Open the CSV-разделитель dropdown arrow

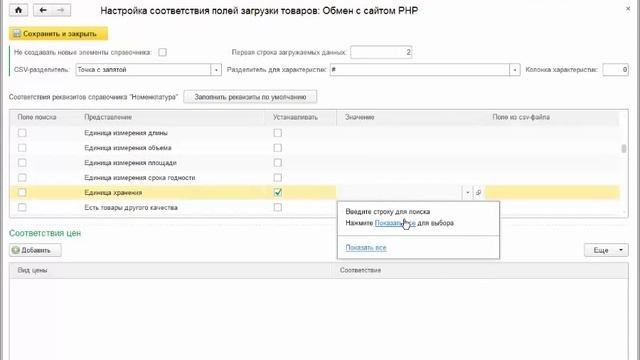216,70
